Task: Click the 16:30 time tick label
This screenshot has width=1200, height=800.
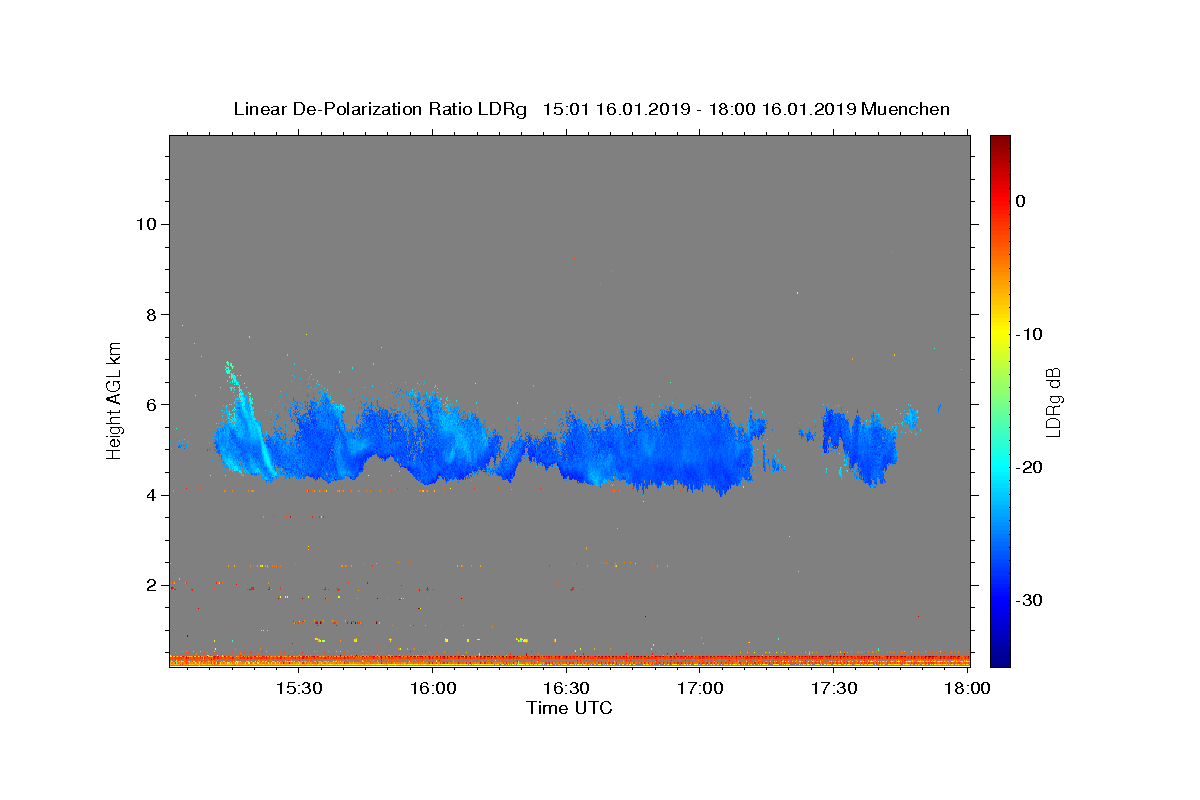Action: (567, 688)
